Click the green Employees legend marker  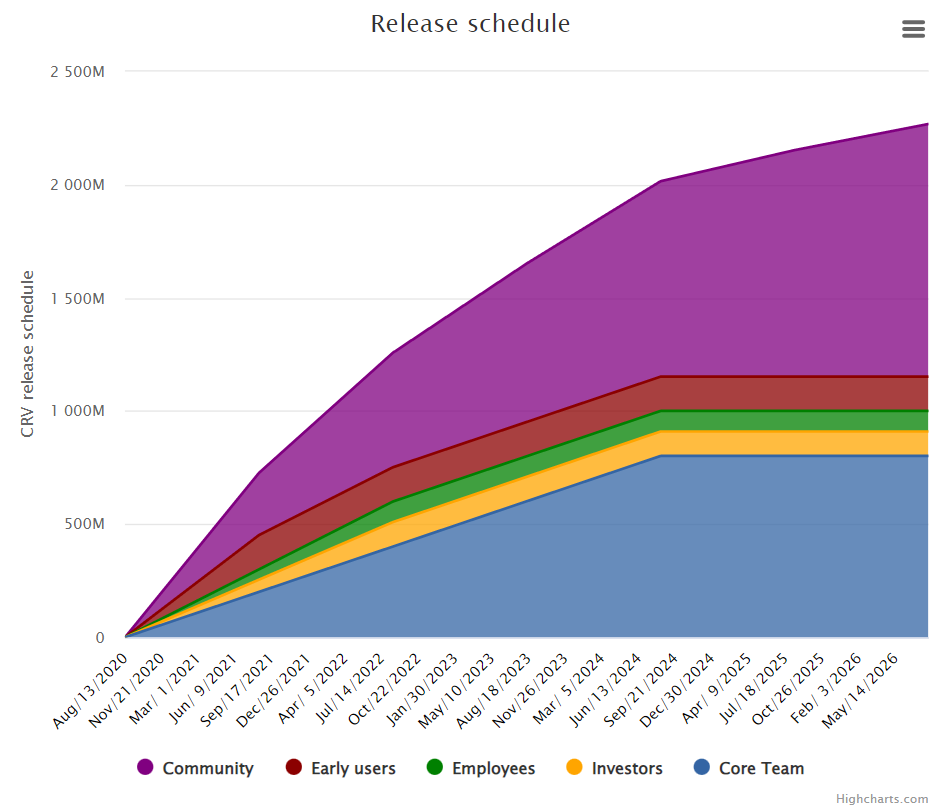pos(434,767)
